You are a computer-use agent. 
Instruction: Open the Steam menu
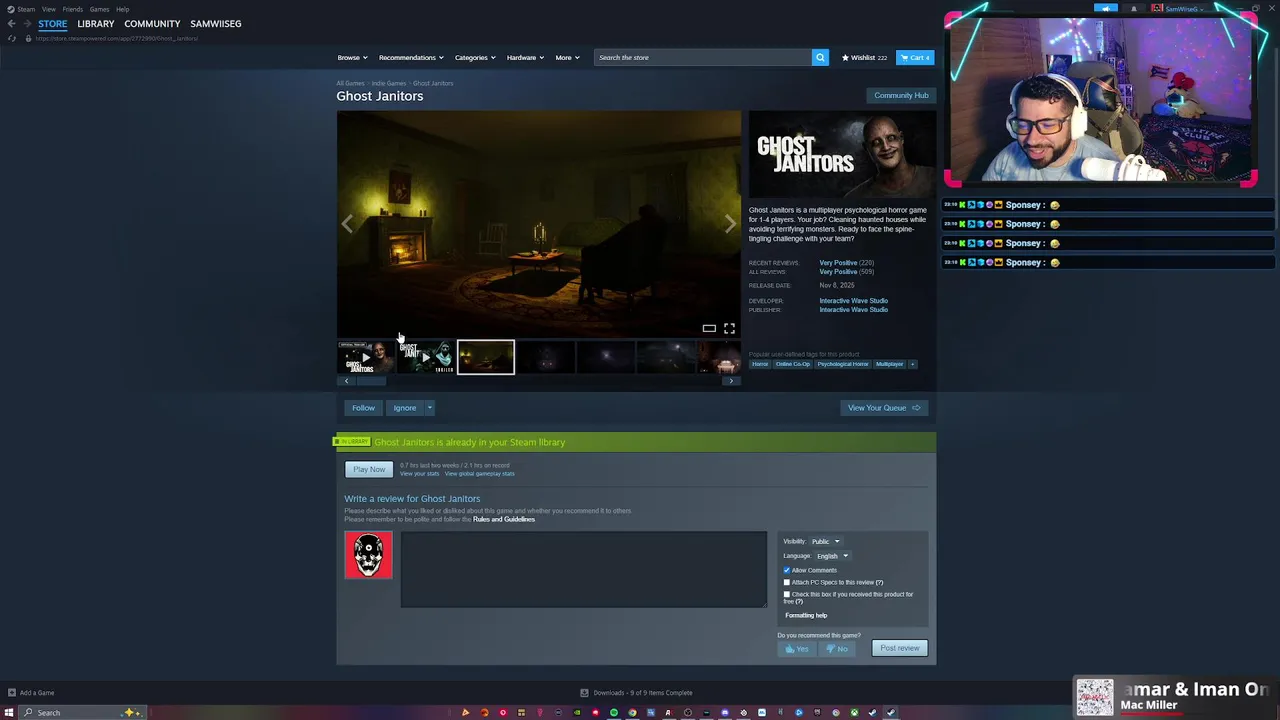26,9
